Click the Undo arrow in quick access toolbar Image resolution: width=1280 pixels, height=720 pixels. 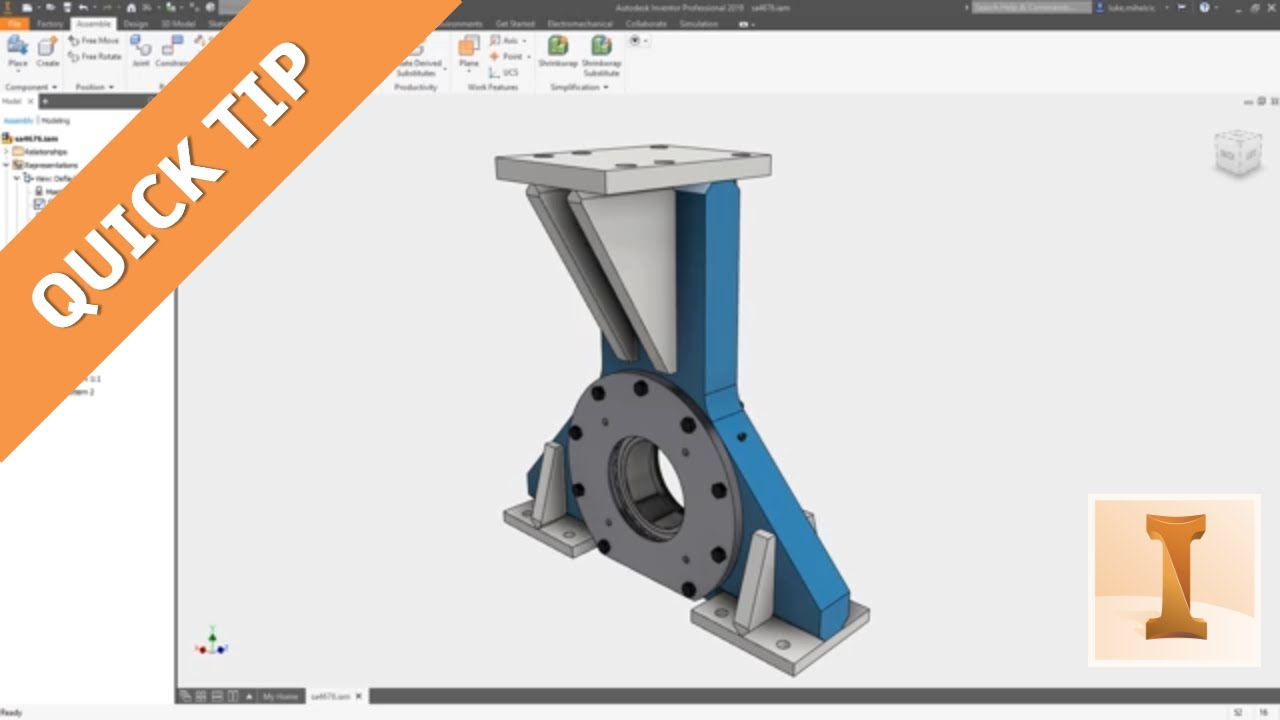coord(83,7)
